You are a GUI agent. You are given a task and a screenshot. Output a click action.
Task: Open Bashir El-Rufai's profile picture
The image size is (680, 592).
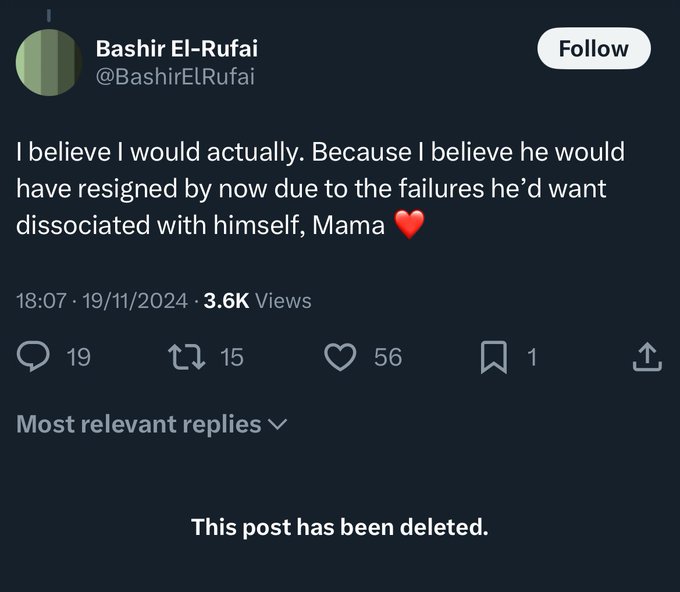(49, 62)
